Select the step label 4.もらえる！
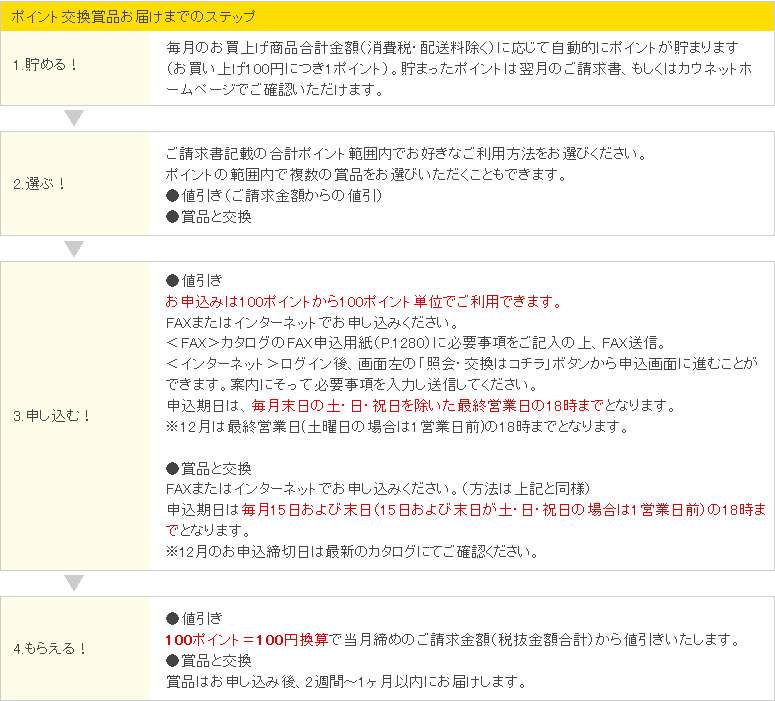This screenshot has height=701, width=775. click(x=51, y=648)
